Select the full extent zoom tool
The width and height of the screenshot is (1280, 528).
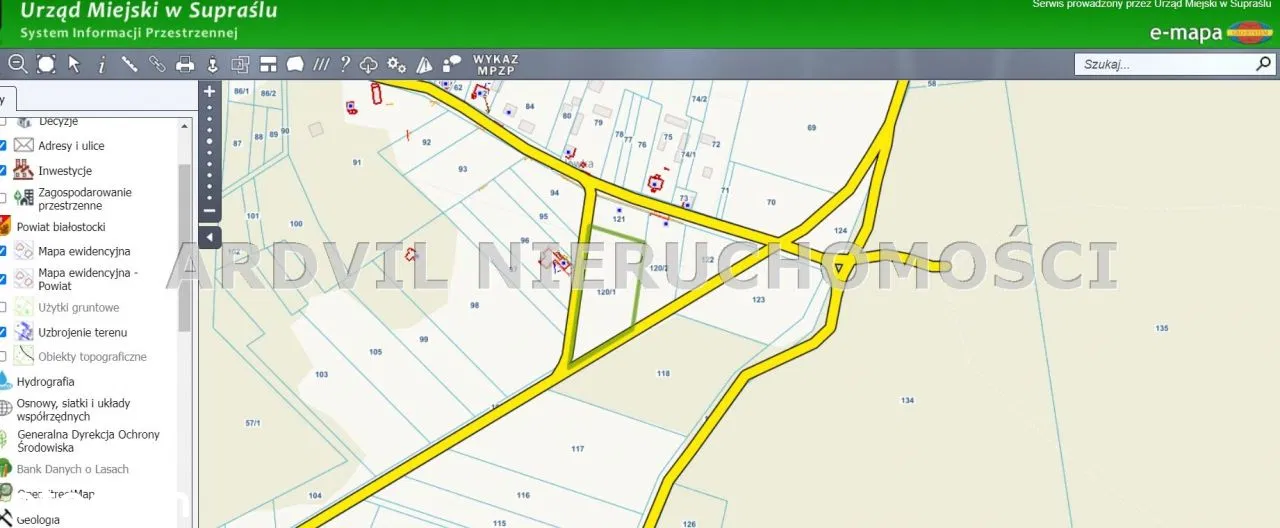[46, 64]
